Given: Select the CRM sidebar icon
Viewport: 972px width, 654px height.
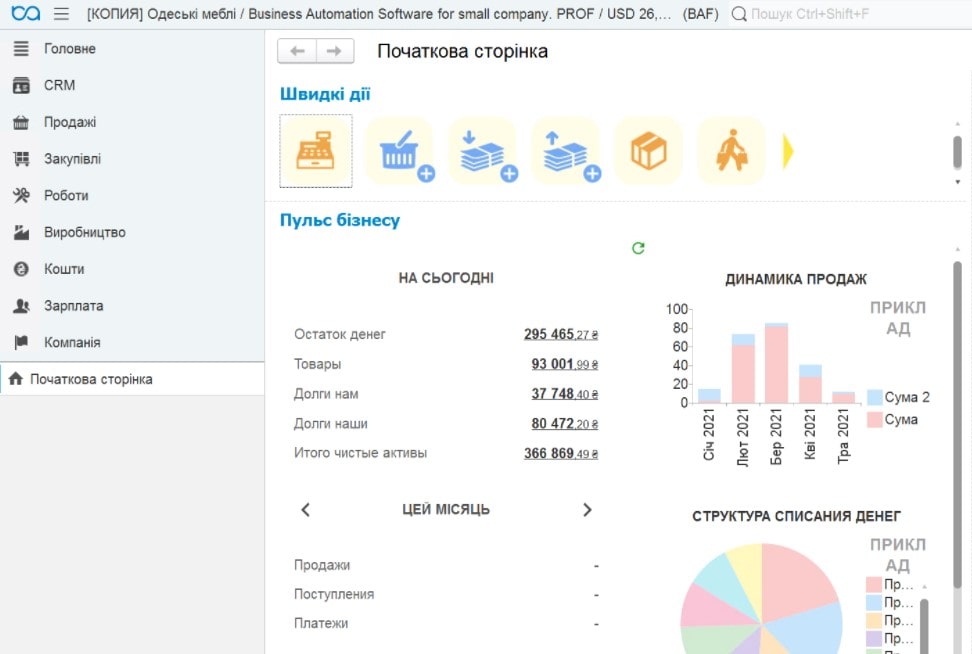Looking at the screenshot, I should point(22,85).
